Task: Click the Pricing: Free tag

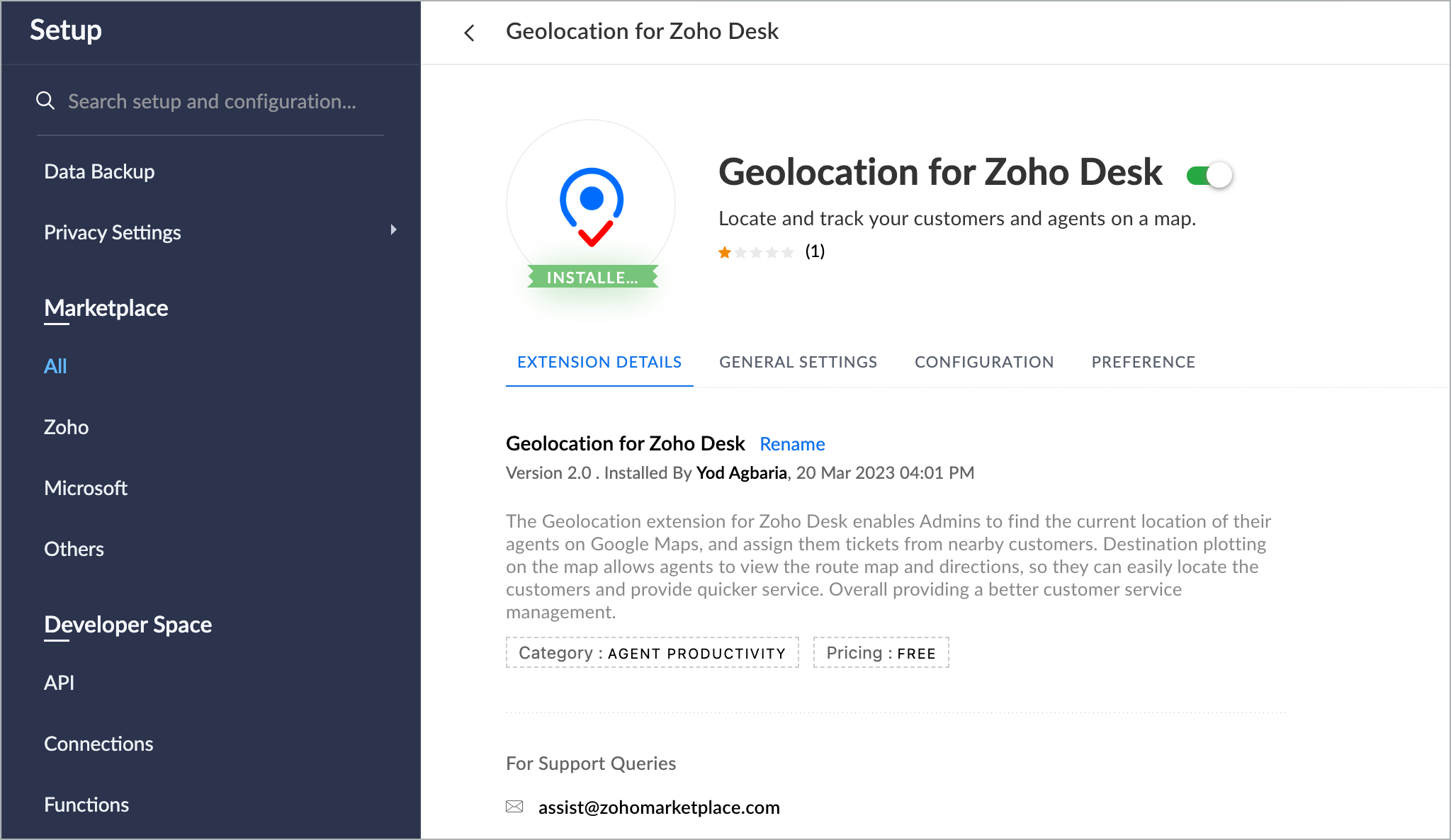Action: pyautogui.click(x=881, y=653)
